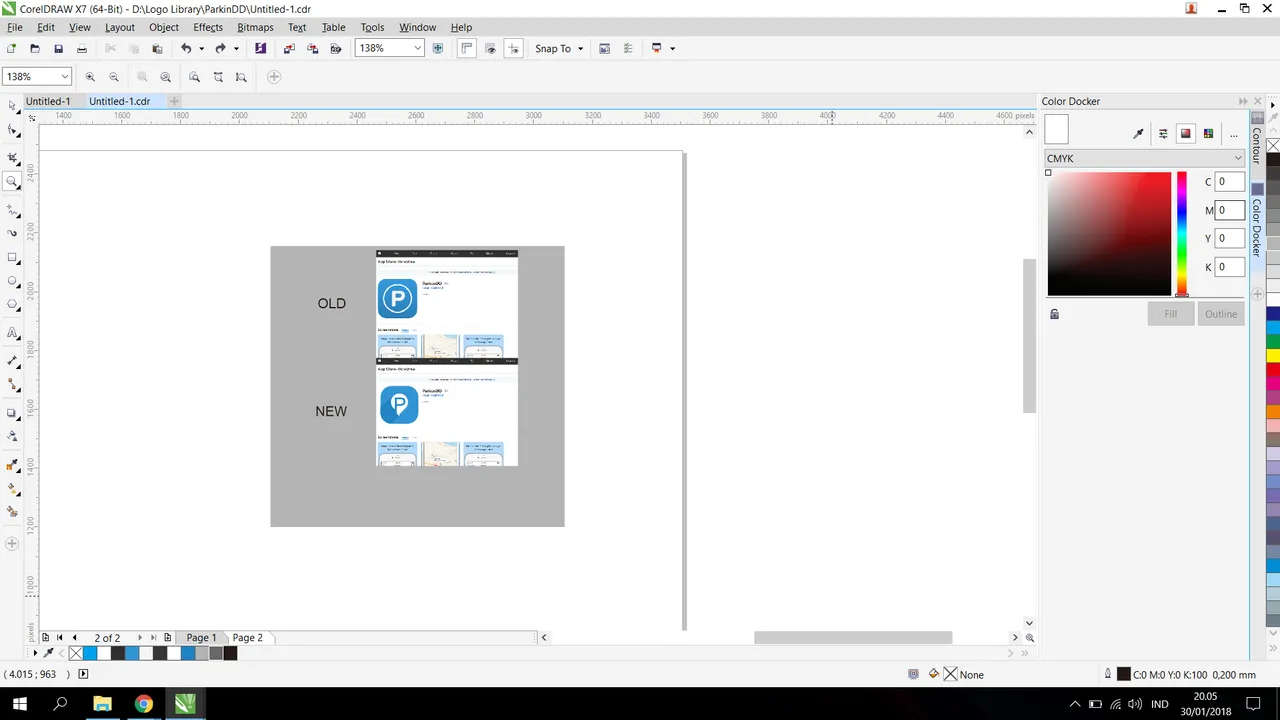Click the Zoom Out magnifier icon

tap(114, 77)
